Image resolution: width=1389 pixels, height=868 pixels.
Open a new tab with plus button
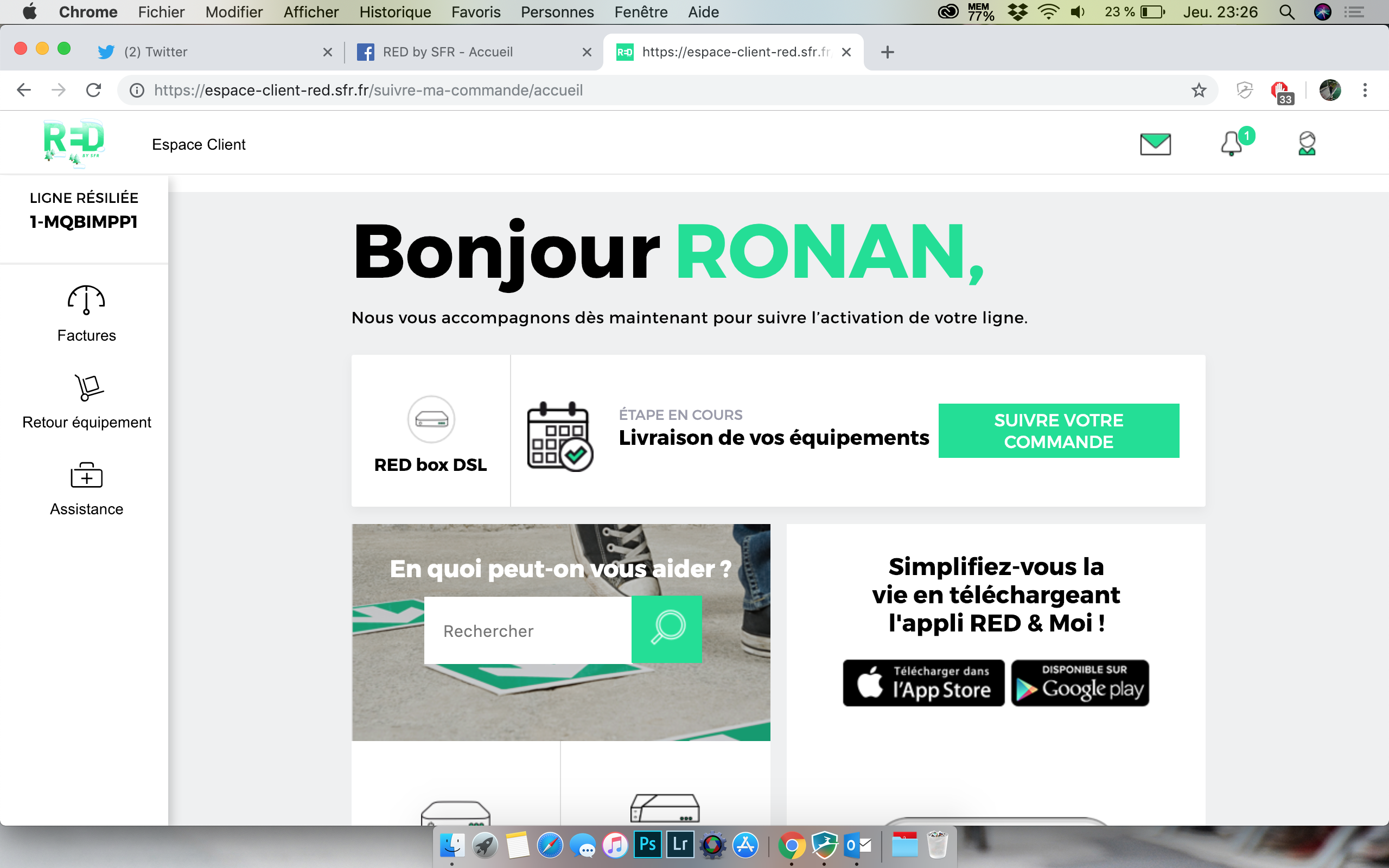click(887, 52)
